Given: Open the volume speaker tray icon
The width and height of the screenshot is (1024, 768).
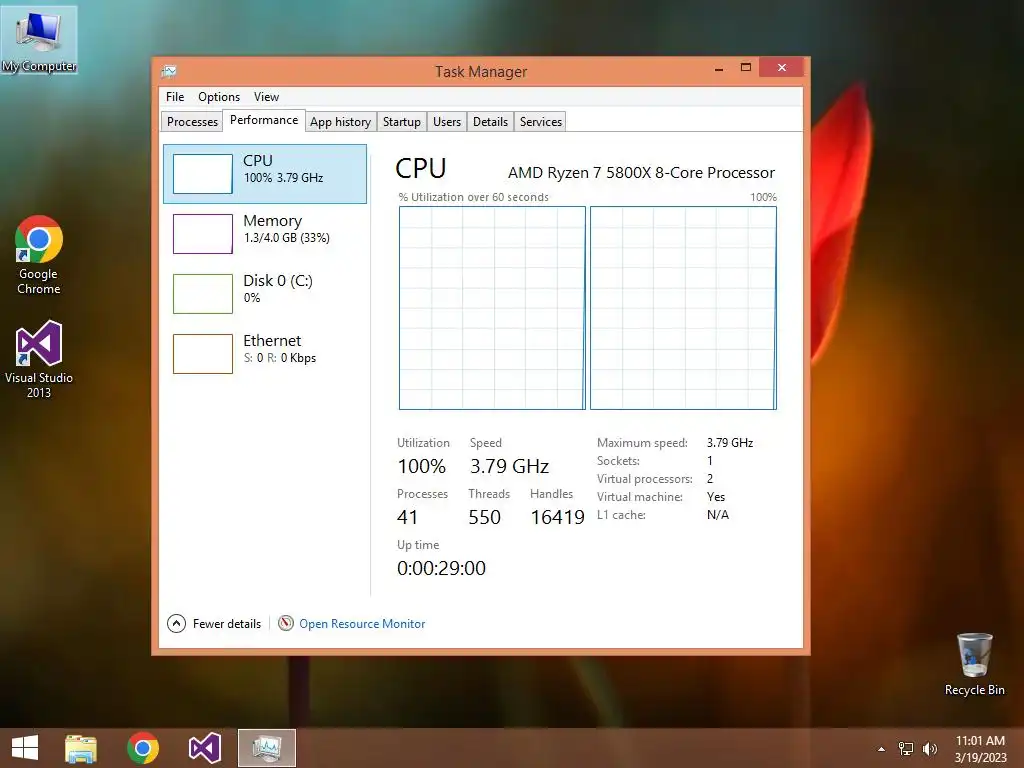Looking at the screenshot, I should coord(930,749).
